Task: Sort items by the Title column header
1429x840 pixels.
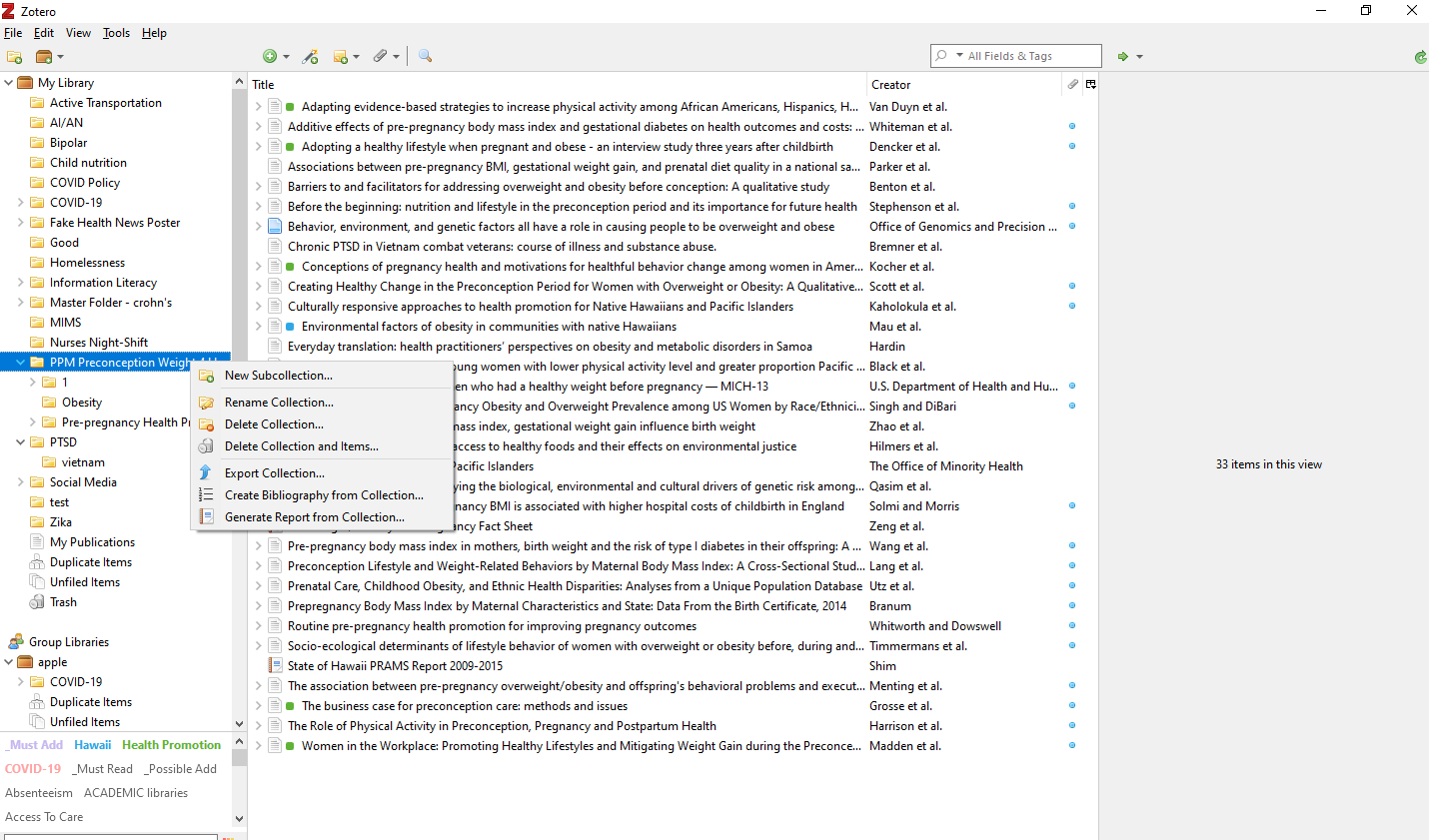Action: click(558, 85)
